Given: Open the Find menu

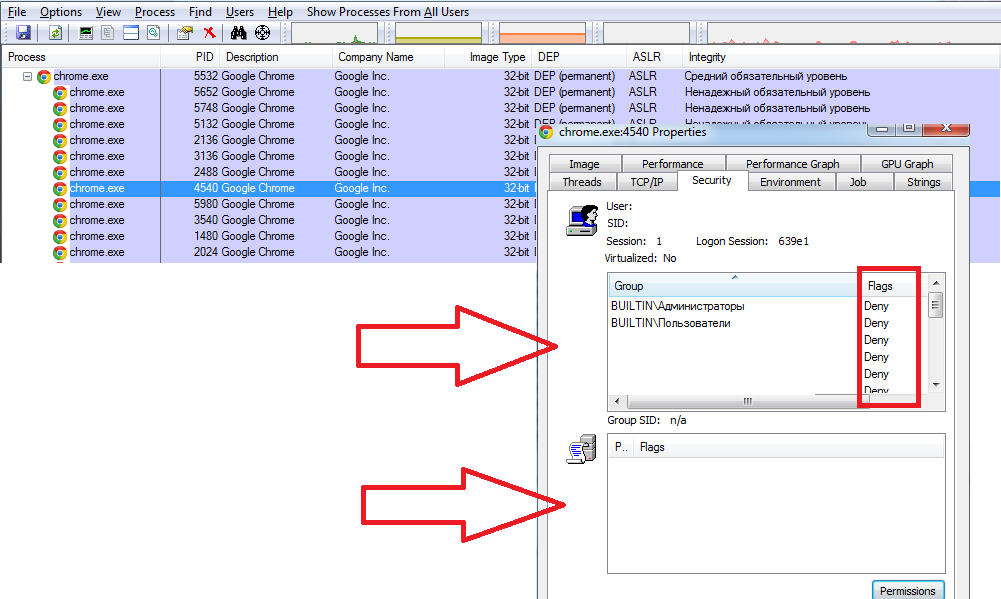Looking at the screenshot, I should 200,11.
